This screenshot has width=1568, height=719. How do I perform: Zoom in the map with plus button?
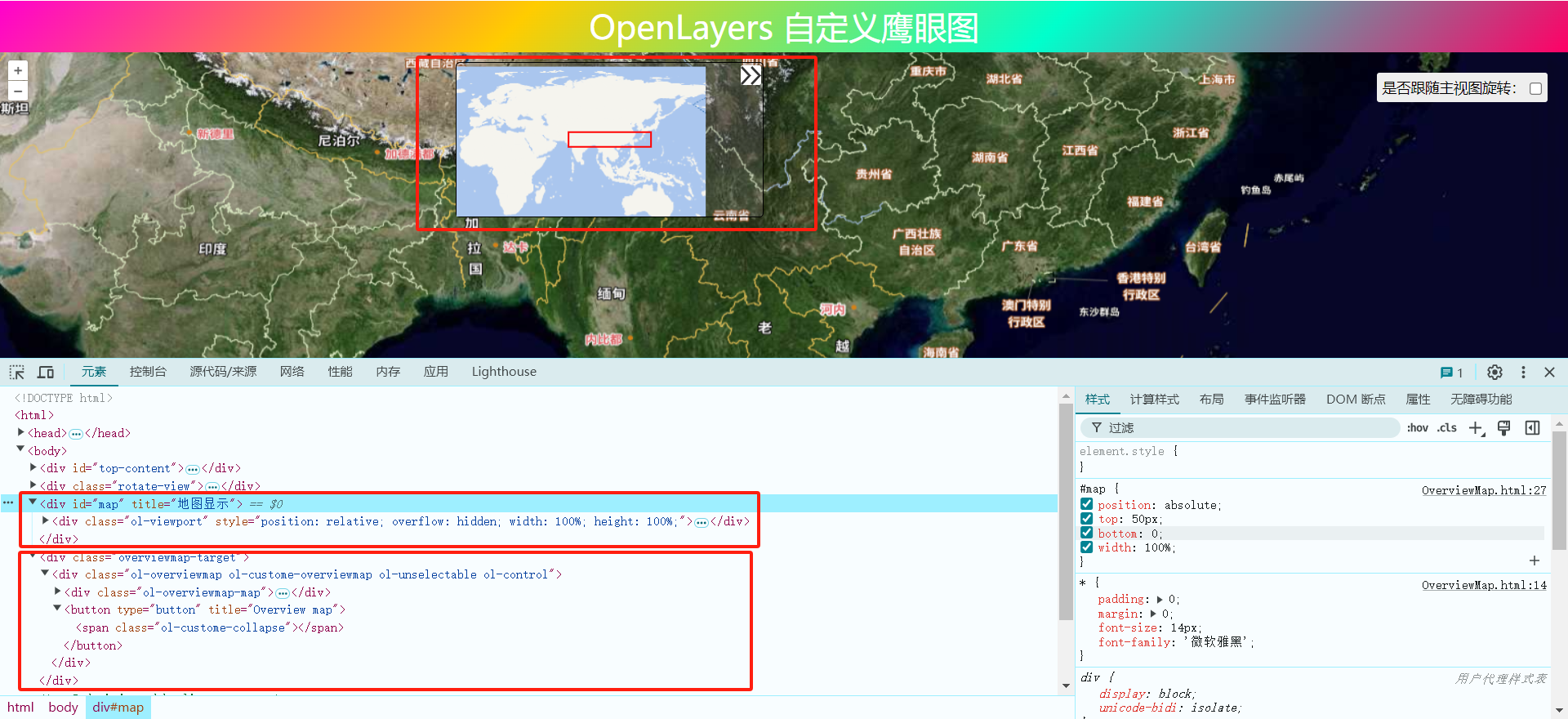[x=18, y=71]
